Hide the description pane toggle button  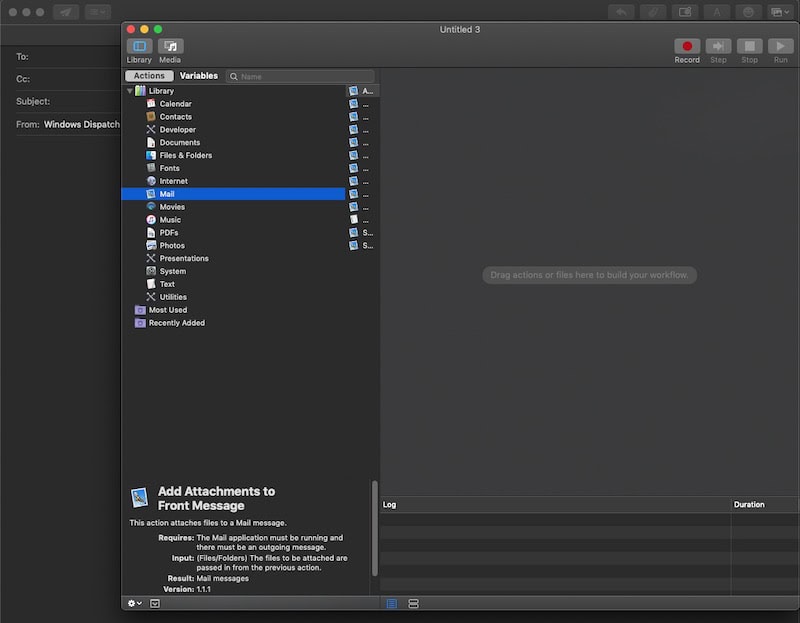(x=155, y=604)
